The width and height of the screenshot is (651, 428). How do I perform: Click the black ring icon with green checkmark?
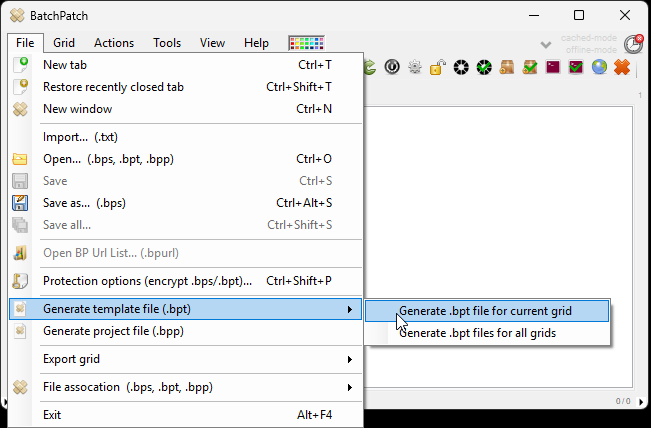click(x=484, y=67)
